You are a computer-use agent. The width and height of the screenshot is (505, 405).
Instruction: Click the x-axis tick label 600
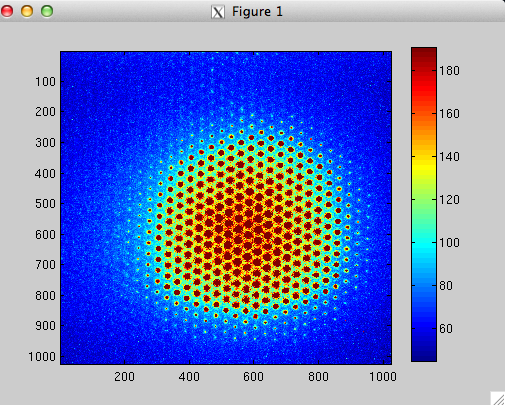click(254, 377)
